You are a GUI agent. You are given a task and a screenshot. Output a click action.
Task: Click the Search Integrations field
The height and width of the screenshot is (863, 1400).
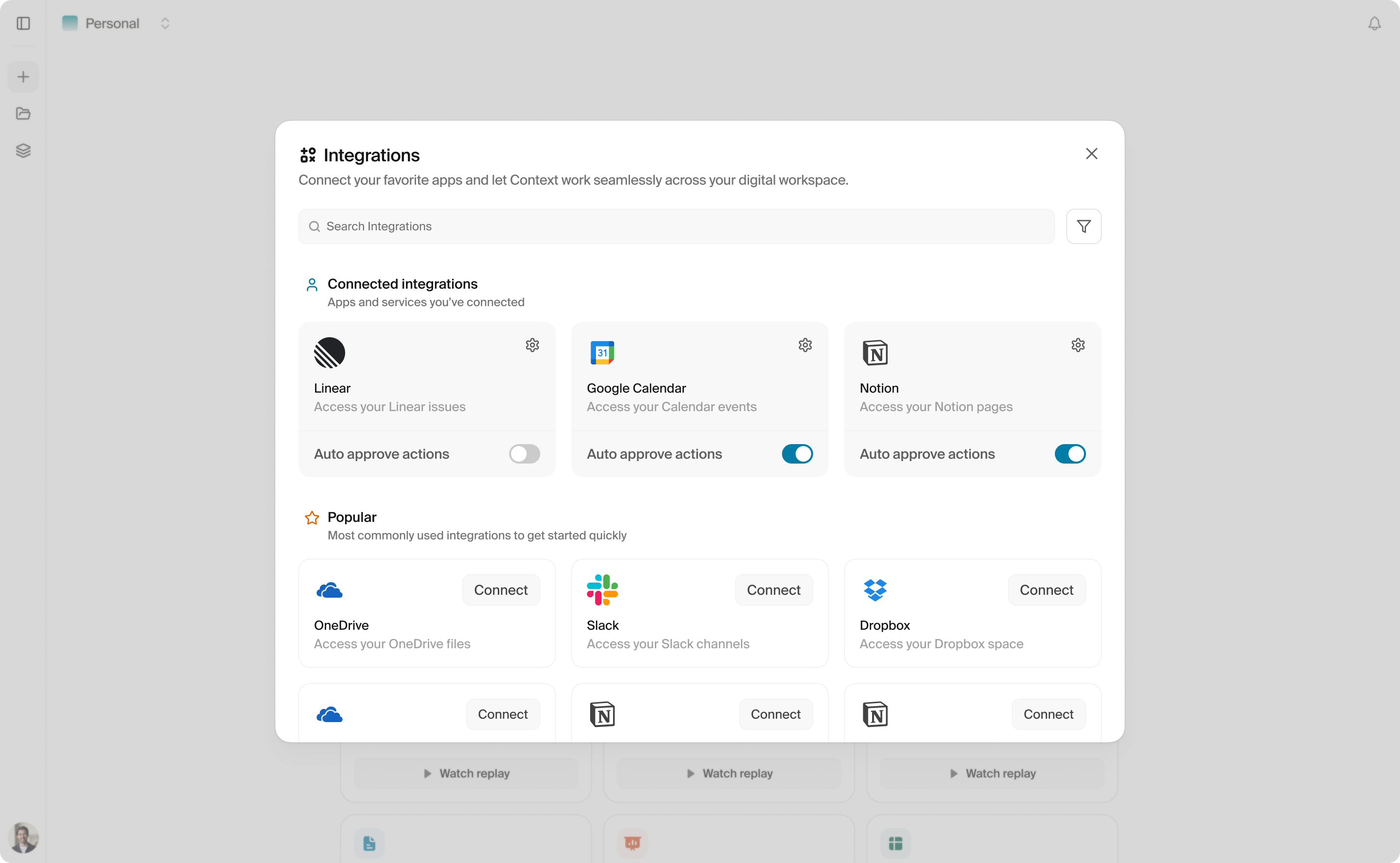(x=676, y=226)
